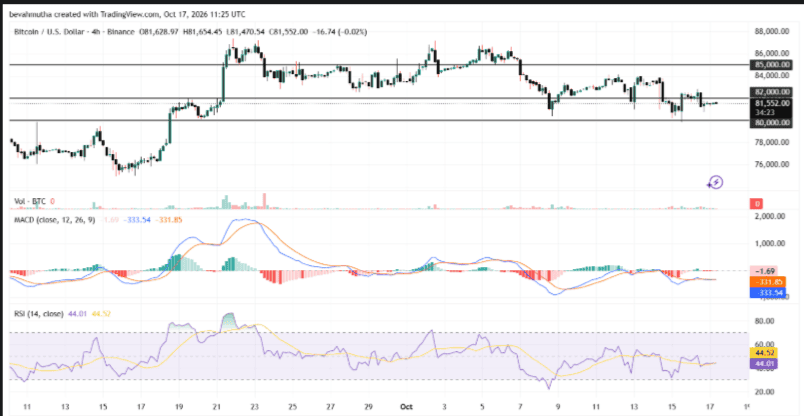This screenshot has width=804, height=416.
Task: Click the 60.00 RSI axis label
Action: click(x=767, y=344)
